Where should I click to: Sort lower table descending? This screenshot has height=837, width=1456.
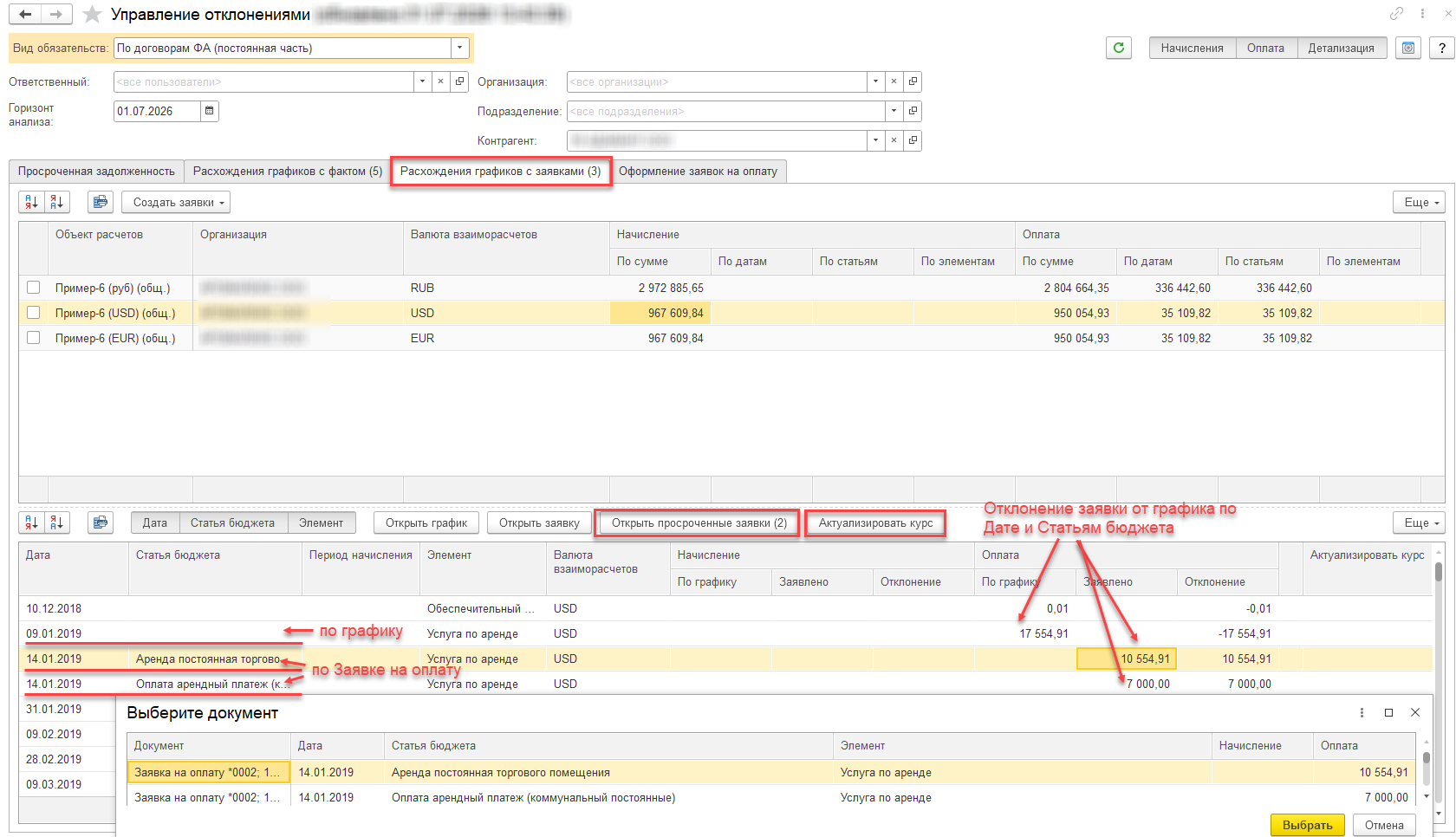click(x=57, y=522)
